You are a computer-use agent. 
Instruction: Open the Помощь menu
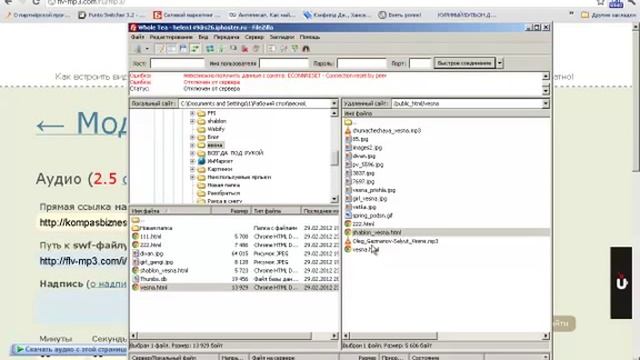(310, 37)
